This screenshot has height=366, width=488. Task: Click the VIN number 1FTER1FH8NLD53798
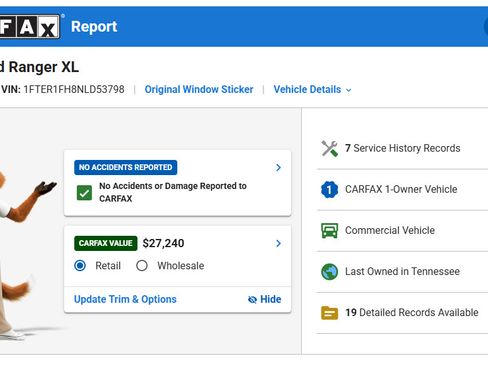pos(74,89)
